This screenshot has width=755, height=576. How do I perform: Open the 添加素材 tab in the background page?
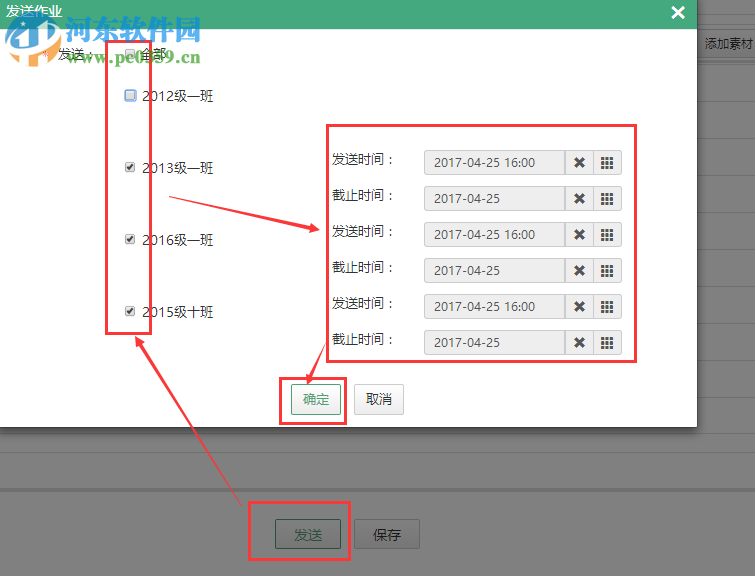[x=728, y=44]
